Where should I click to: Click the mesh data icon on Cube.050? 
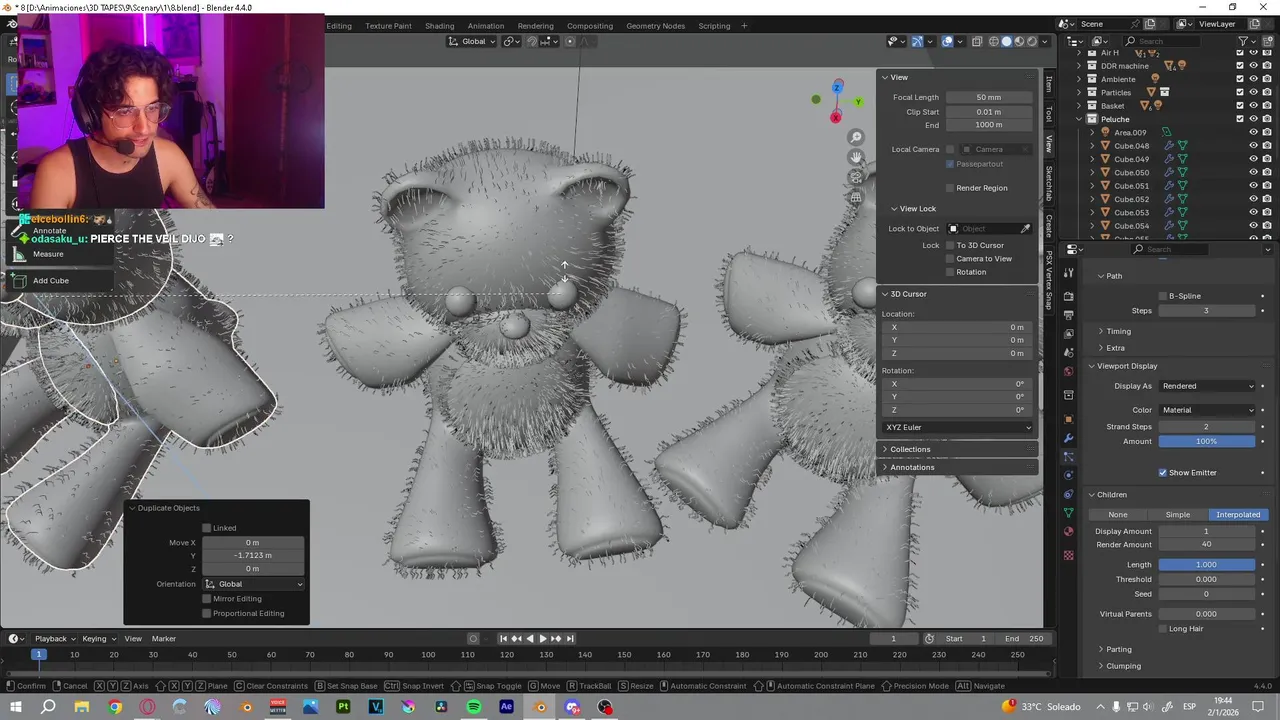(1182, 172)
